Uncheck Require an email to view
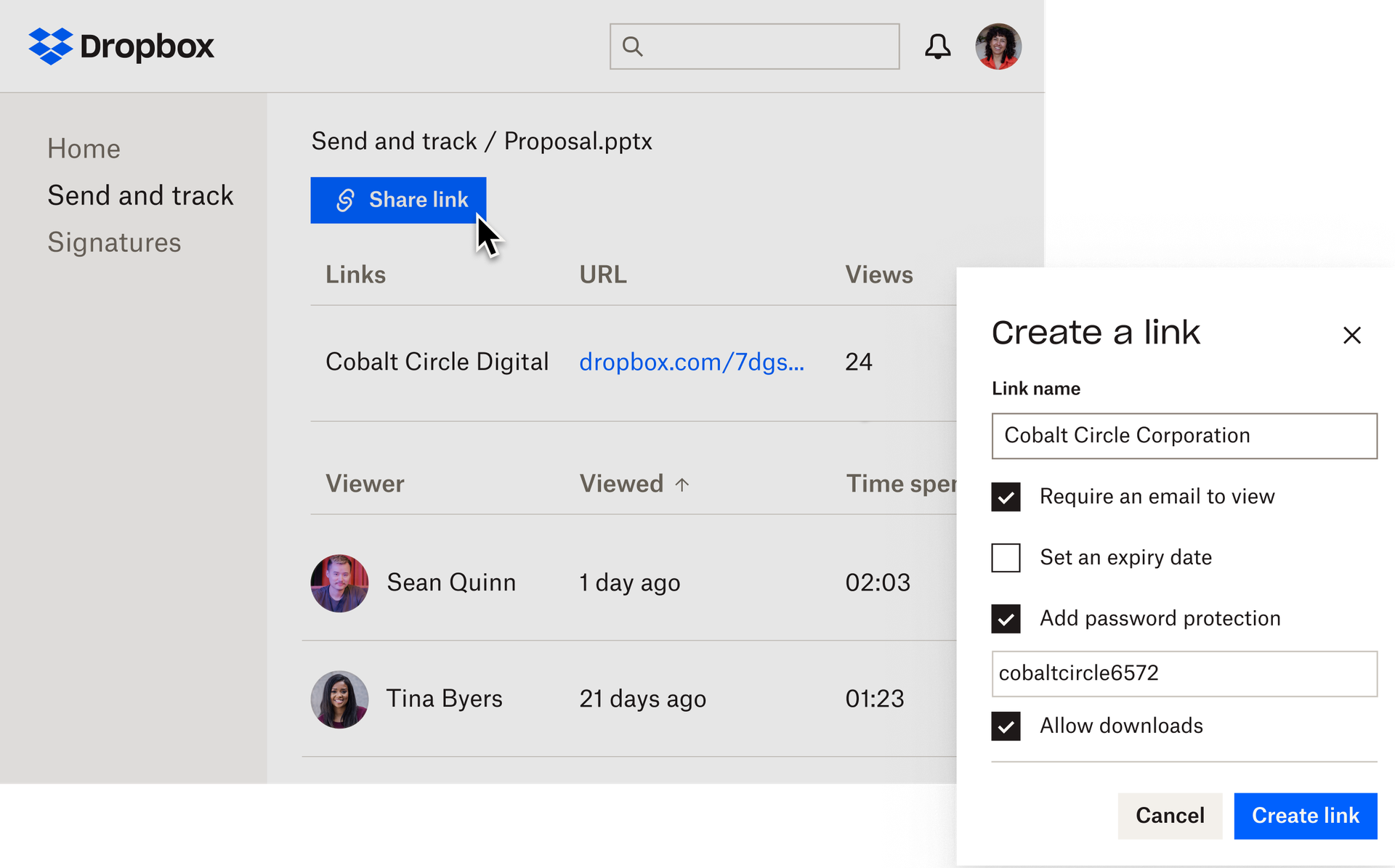The height and width of the screenshot is (868, 1395). 1006,498
